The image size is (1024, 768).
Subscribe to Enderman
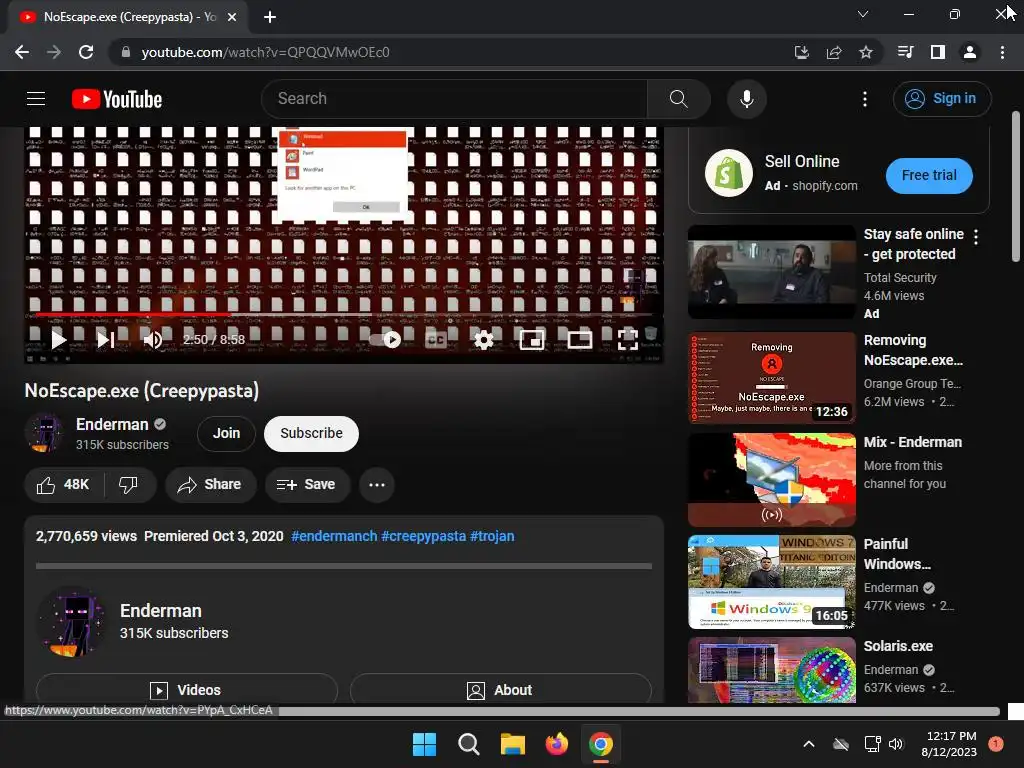312,434
